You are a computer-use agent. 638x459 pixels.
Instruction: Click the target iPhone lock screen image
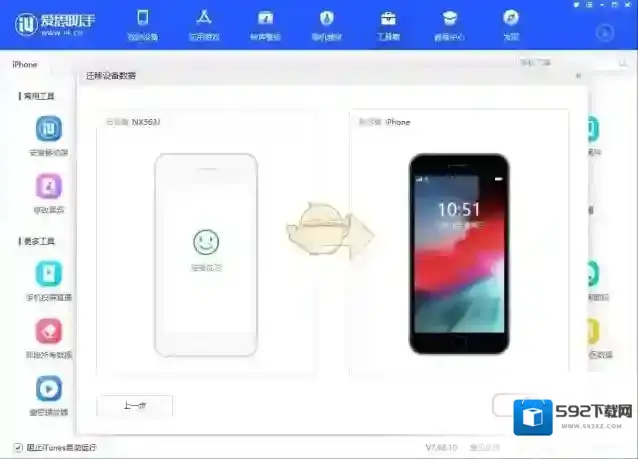pos(459,254)
